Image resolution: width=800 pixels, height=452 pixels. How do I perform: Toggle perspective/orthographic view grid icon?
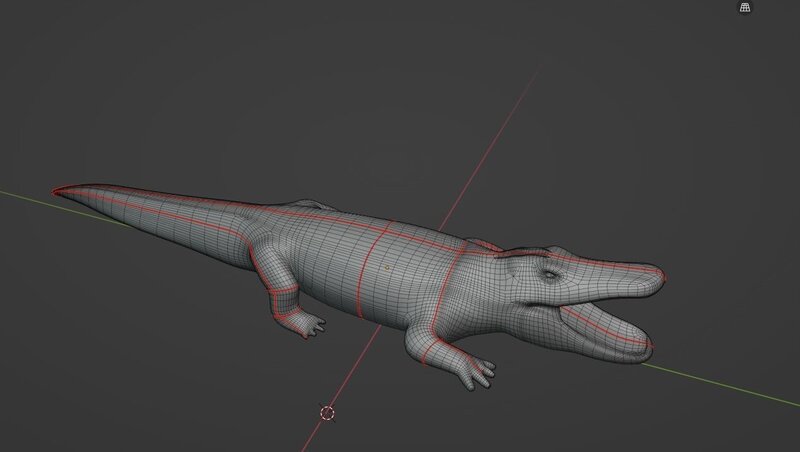click(x=744, y=8)
